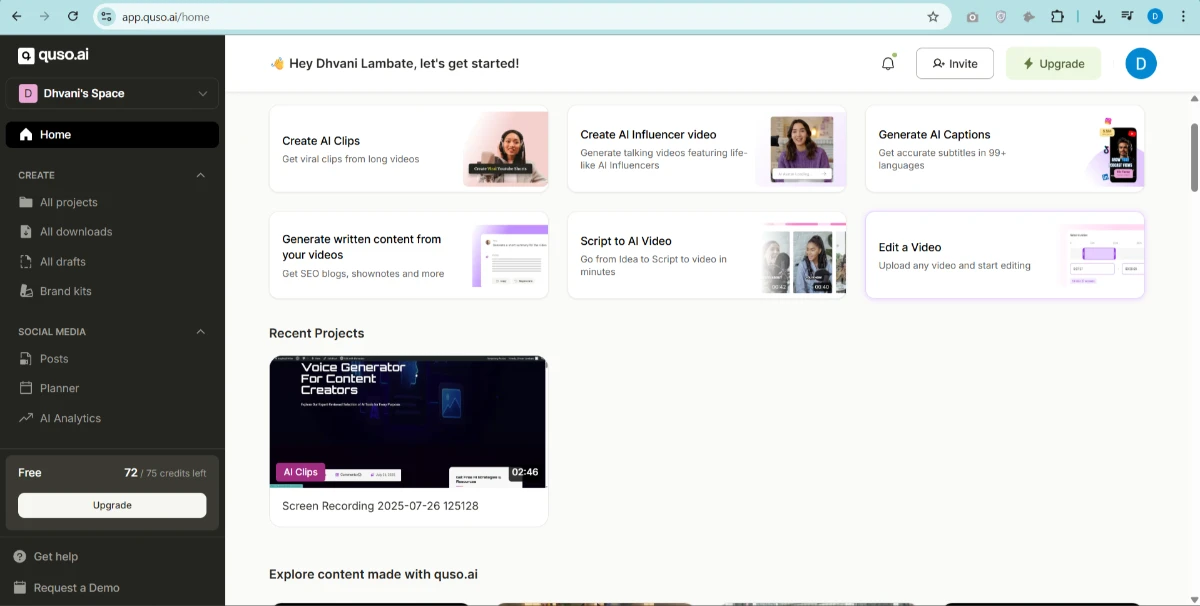Click the AI Analytics chart icon

pos(26,418)
